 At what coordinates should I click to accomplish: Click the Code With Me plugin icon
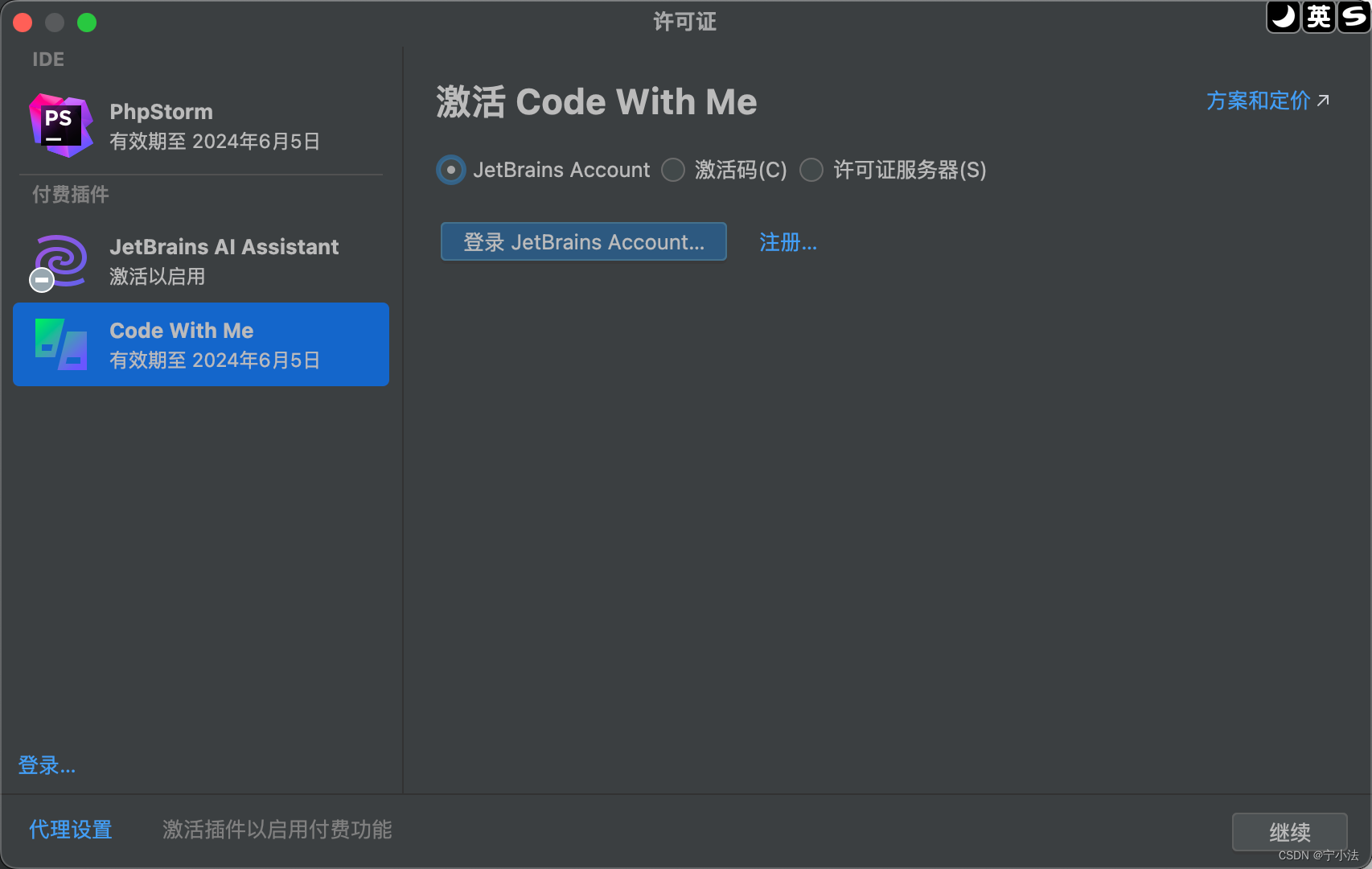(x=60, y=344)
